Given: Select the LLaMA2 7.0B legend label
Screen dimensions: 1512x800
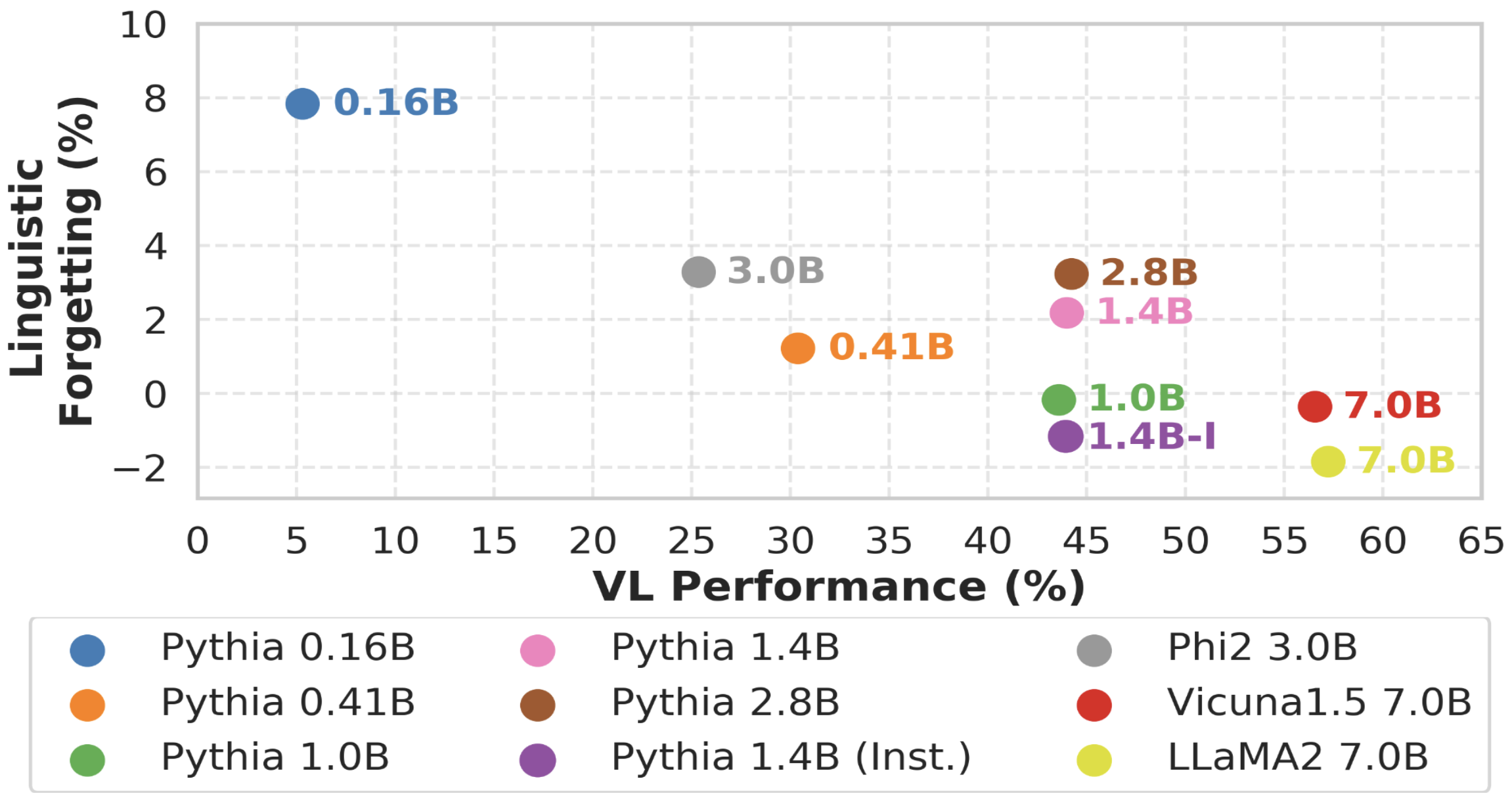Looking at the screenshot, I should [1298, 757].
